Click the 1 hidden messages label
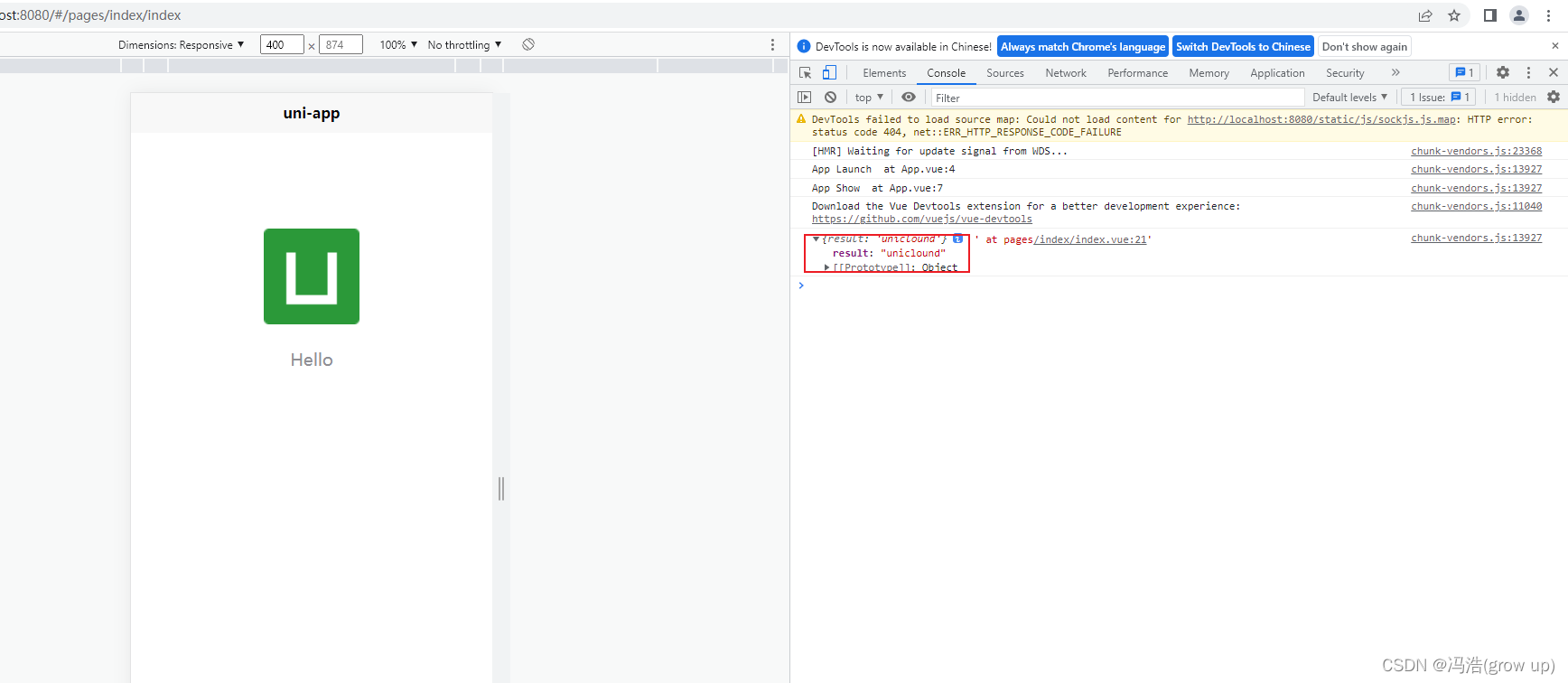1568x683 pixels. point(1515,97)
